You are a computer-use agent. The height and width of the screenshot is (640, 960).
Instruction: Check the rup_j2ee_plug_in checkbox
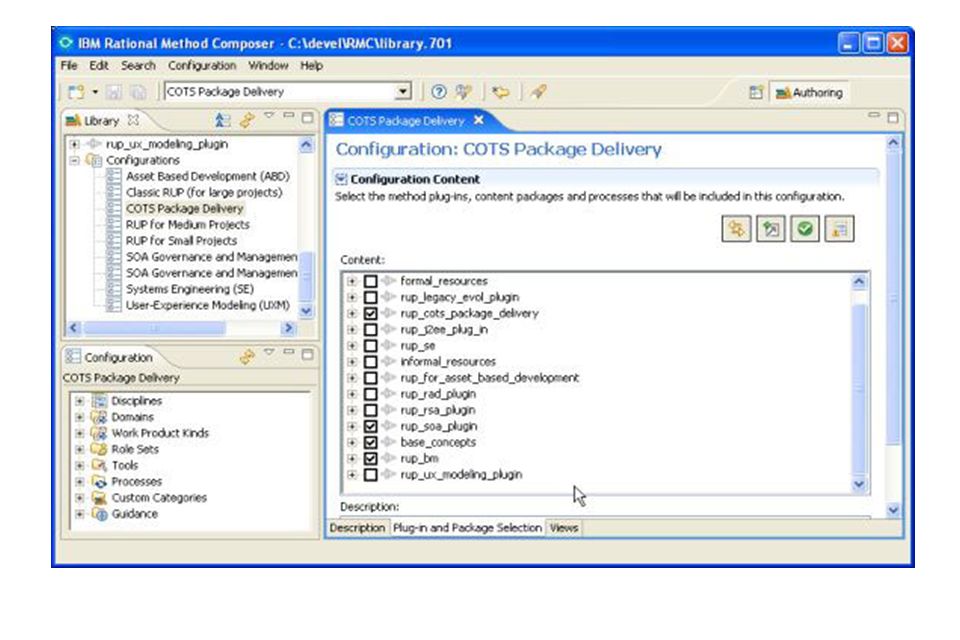point(370,329)
